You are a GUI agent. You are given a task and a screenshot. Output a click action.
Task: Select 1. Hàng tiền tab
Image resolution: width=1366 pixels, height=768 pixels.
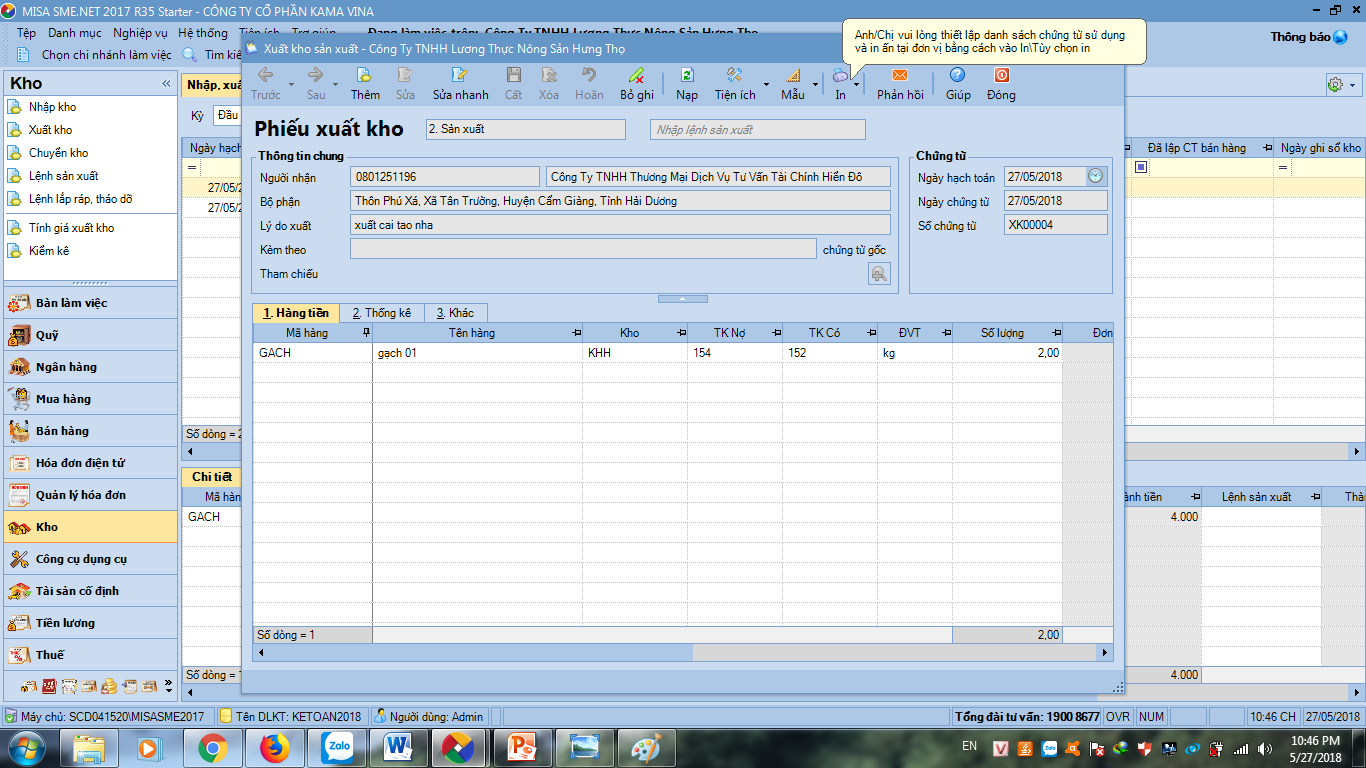coord(296,313)
